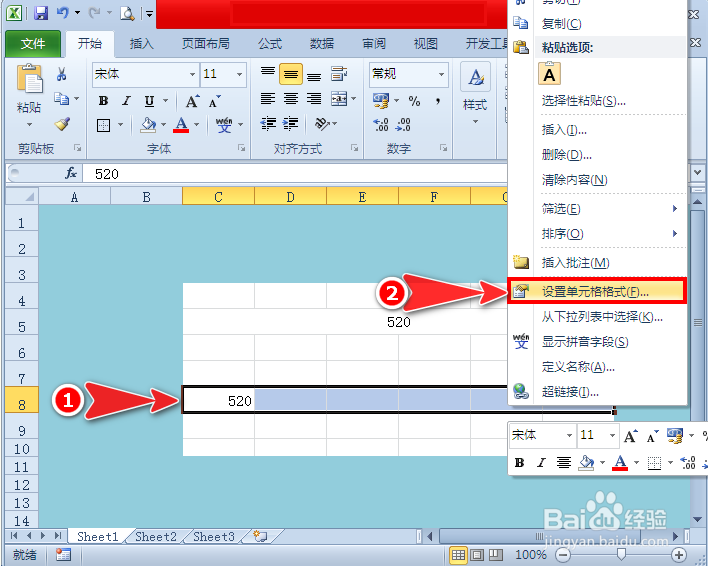Click the insert function fx icon
Viewport: 708px width, 566px height.
pos(71,173)
